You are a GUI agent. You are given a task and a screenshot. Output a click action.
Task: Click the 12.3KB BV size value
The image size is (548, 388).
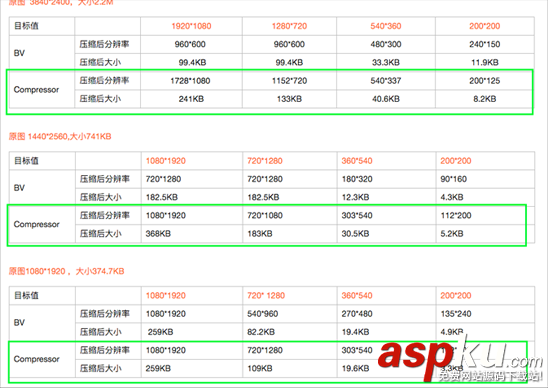pos(355,197)
